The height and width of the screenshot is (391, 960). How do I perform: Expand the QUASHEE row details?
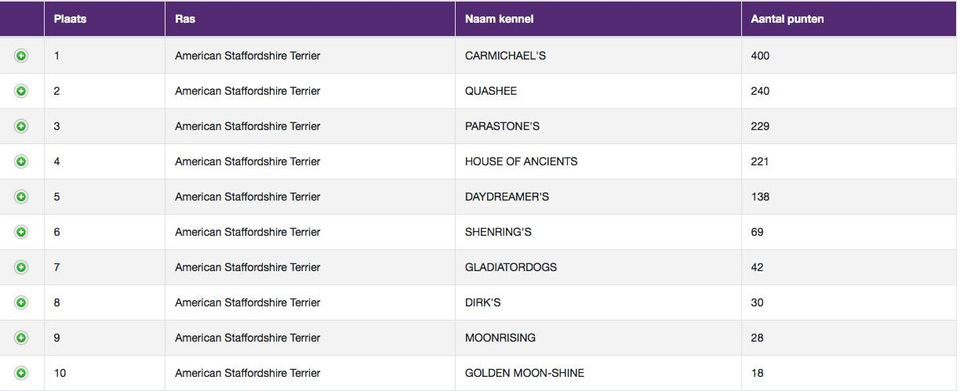[x=21, y=91]
